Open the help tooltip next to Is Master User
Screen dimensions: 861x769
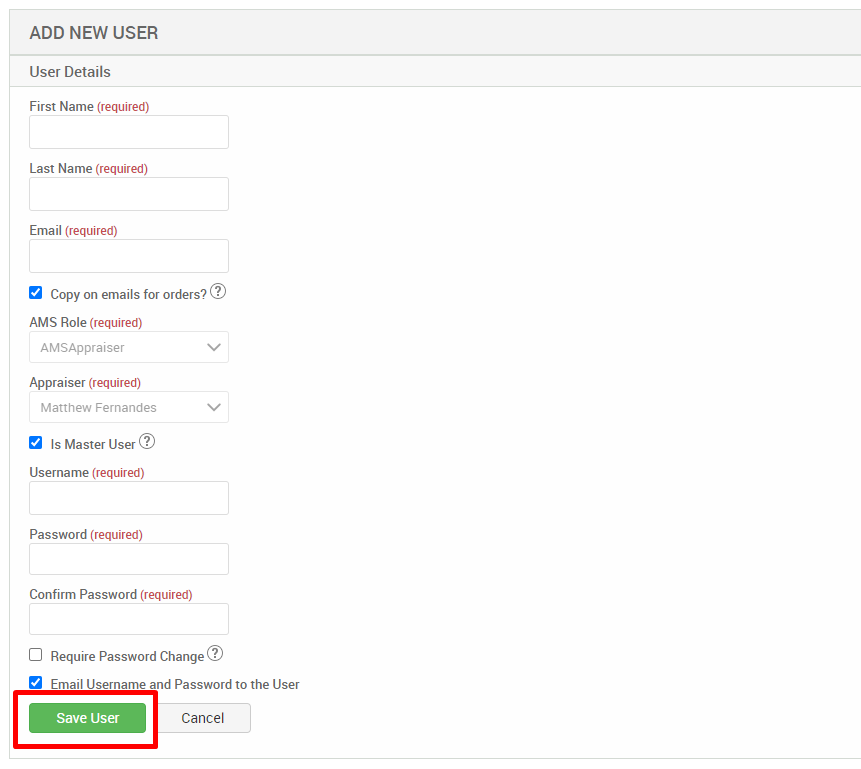(146, 441)
